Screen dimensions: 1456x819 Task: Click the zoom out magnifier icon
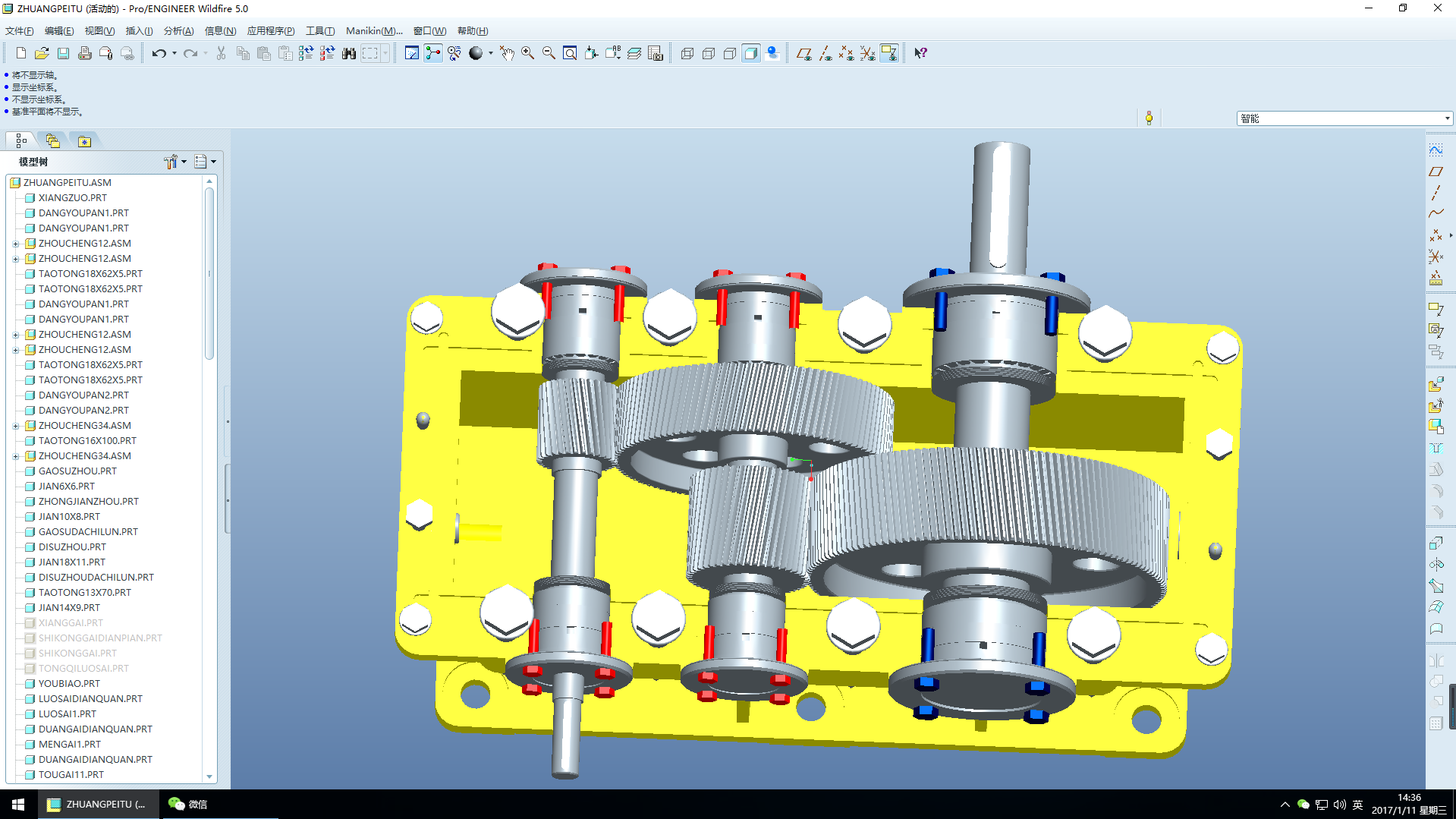tap(549, 53)
